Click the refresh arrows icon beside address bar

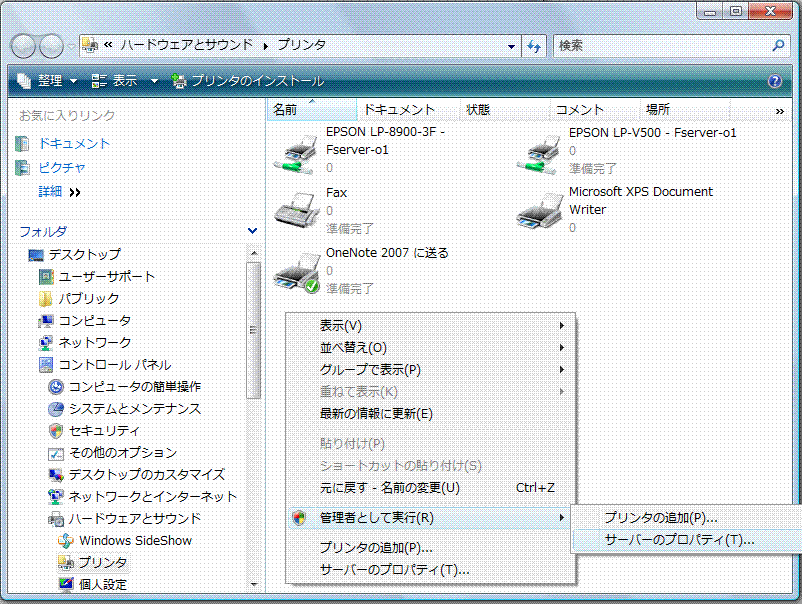534,46
